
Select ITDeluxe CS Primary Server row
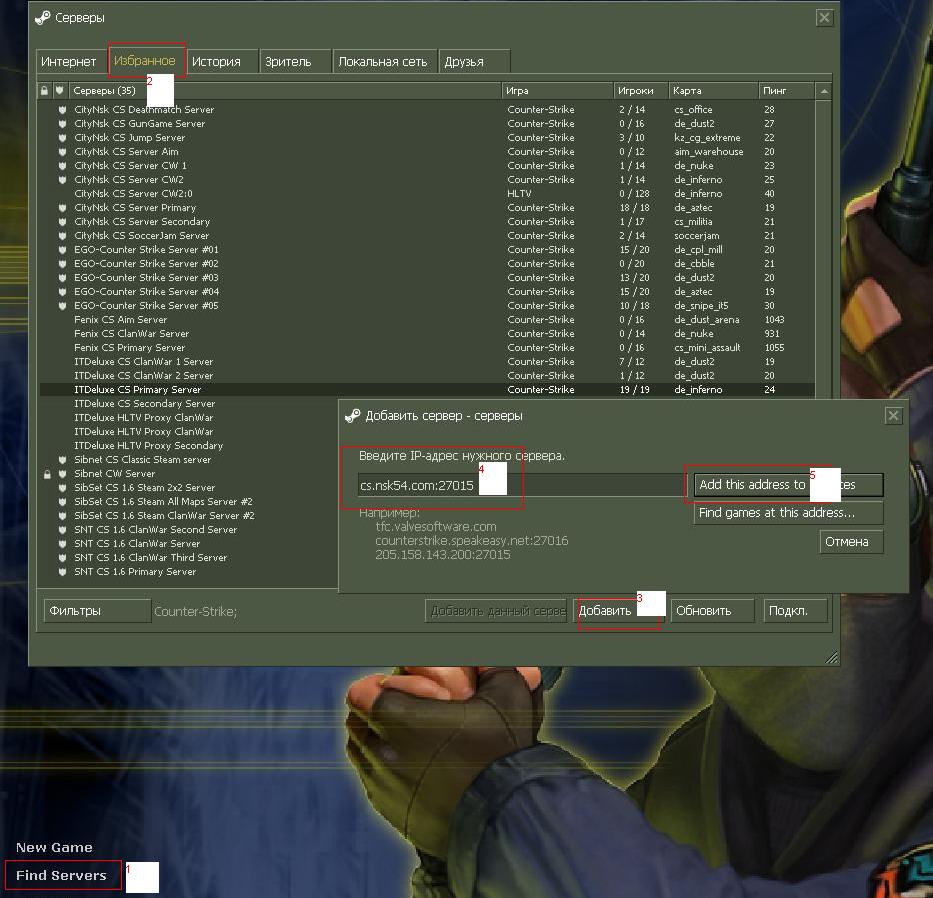pos(427,390)
